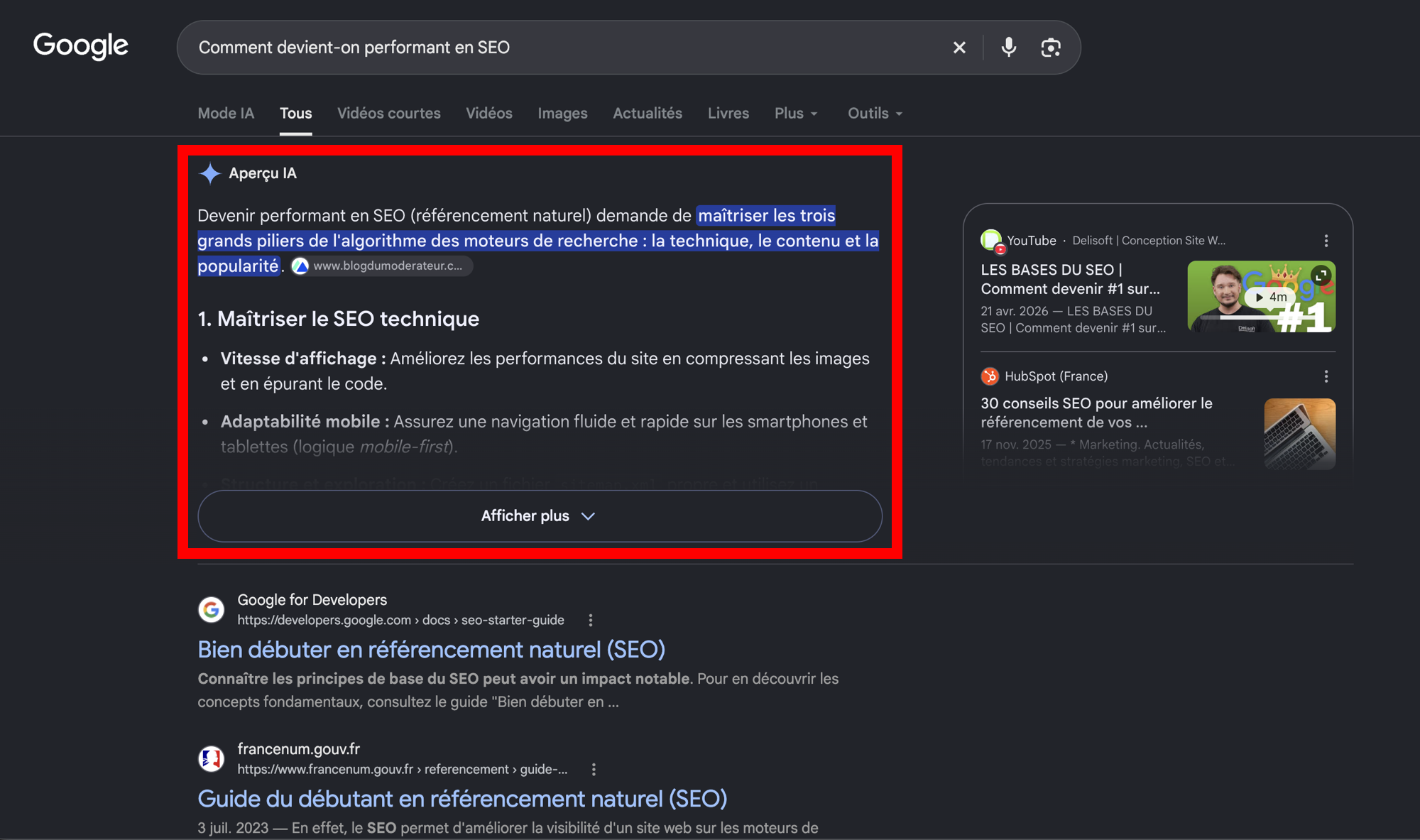Switch to Mode IA tab
The height and width of the screenshot is (840, 1420).
tap(226, 114)
